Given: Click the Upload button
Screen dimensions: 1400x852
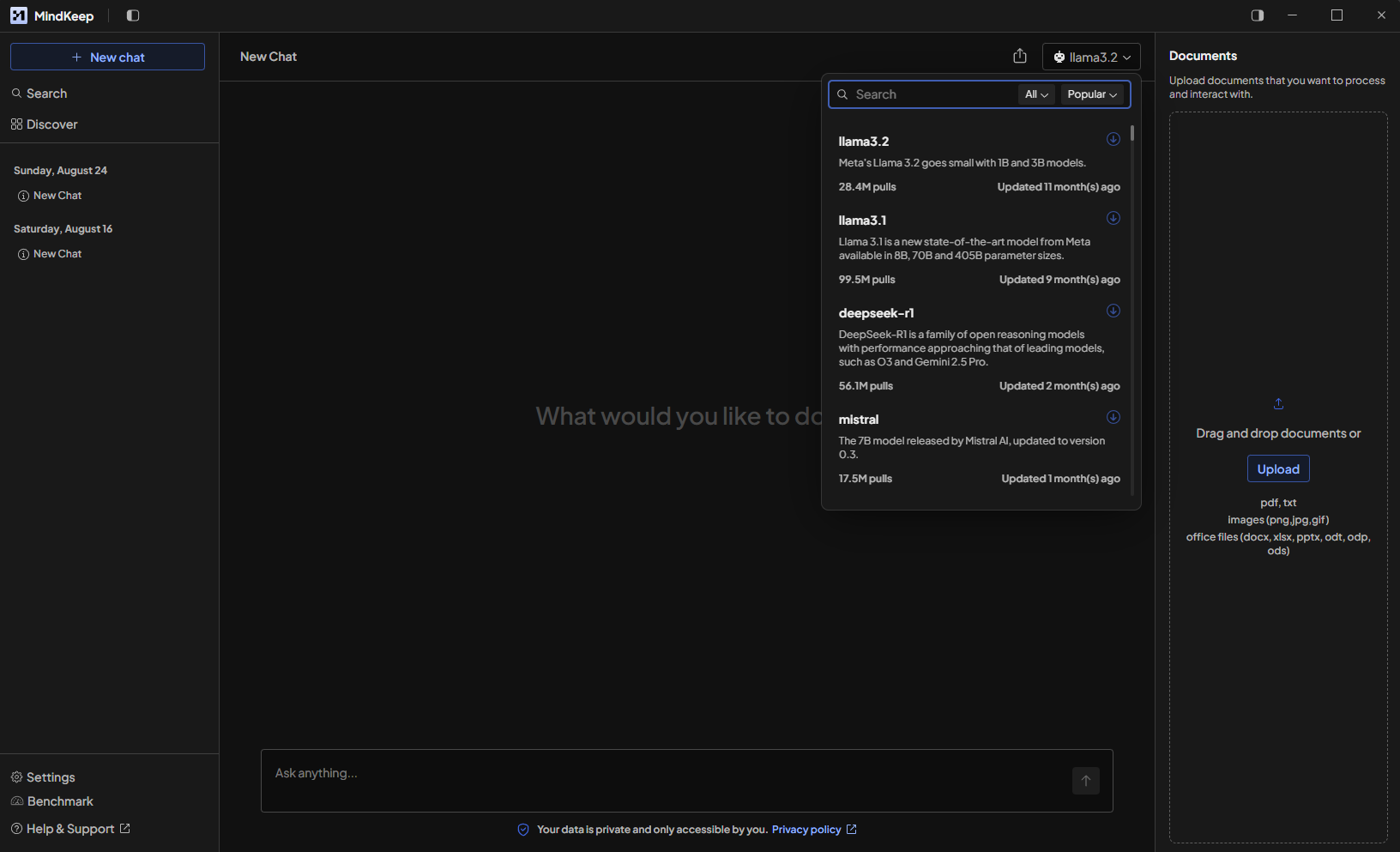Looking at the screenshot, I should [x=1278, y=469].
